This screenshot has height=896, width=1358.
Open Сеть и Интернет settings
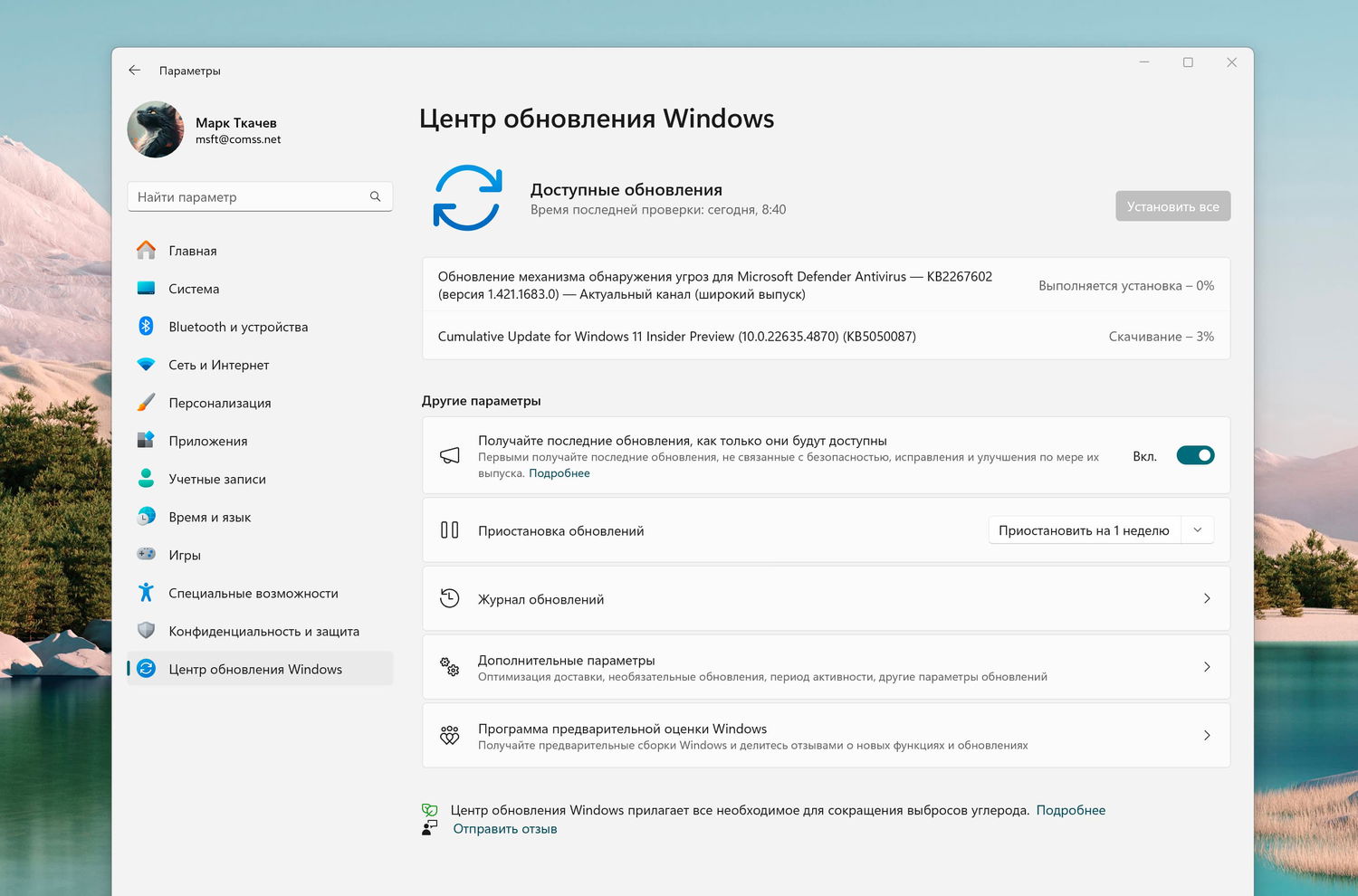click(x=261, y=365)
